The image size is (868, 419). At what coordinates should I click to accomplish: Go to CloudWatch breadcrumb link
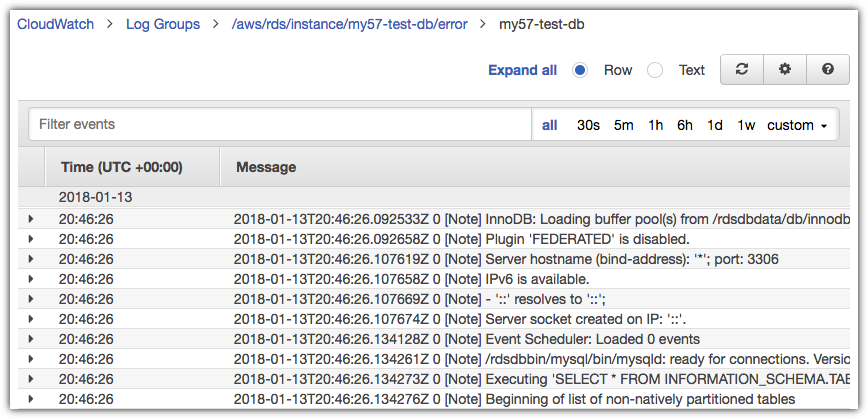click(x=55, y=24)
